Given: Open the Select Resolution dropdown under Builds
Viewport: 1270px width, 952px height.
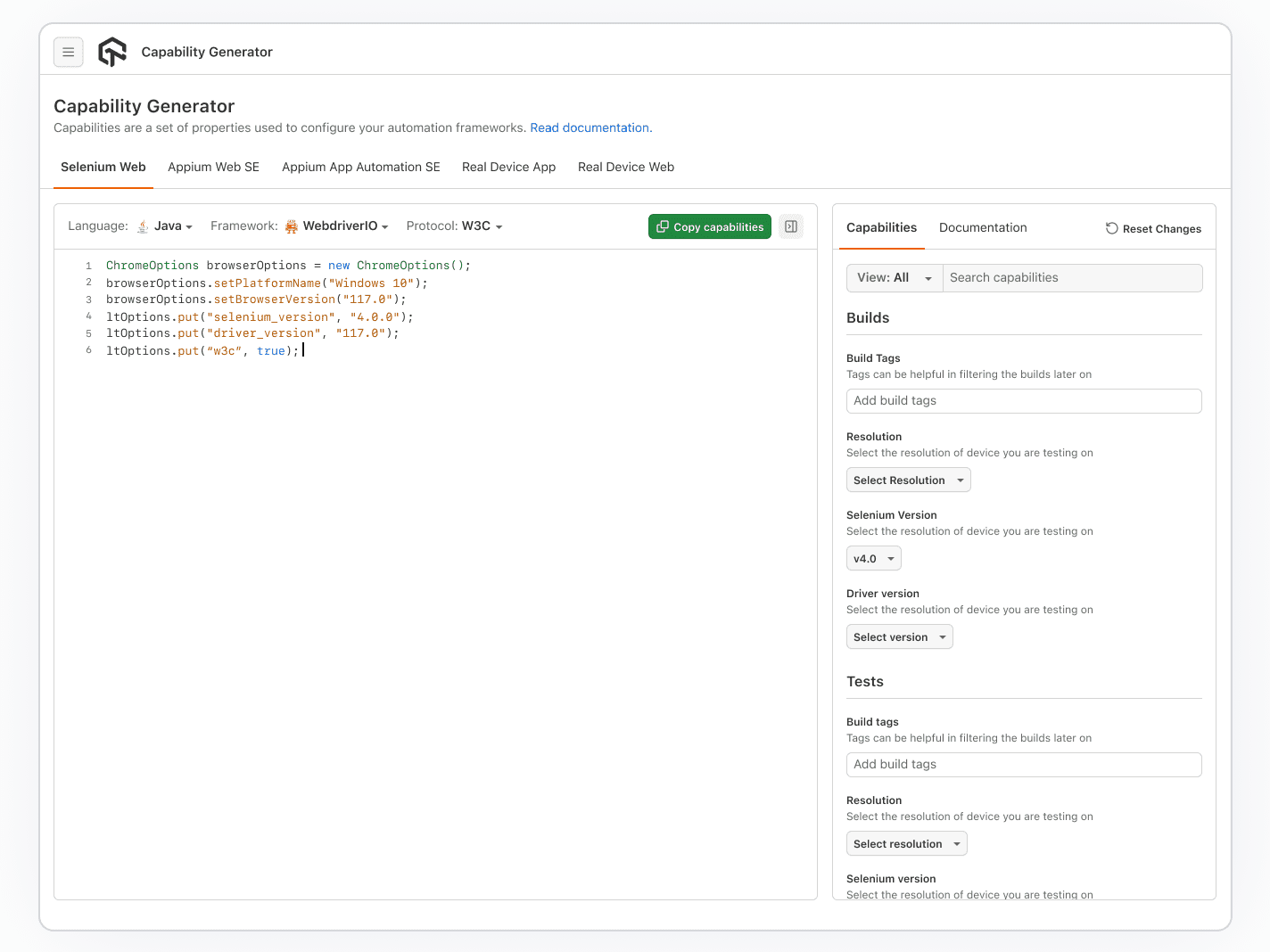Looking at the screenshot, I should (908, 480).
